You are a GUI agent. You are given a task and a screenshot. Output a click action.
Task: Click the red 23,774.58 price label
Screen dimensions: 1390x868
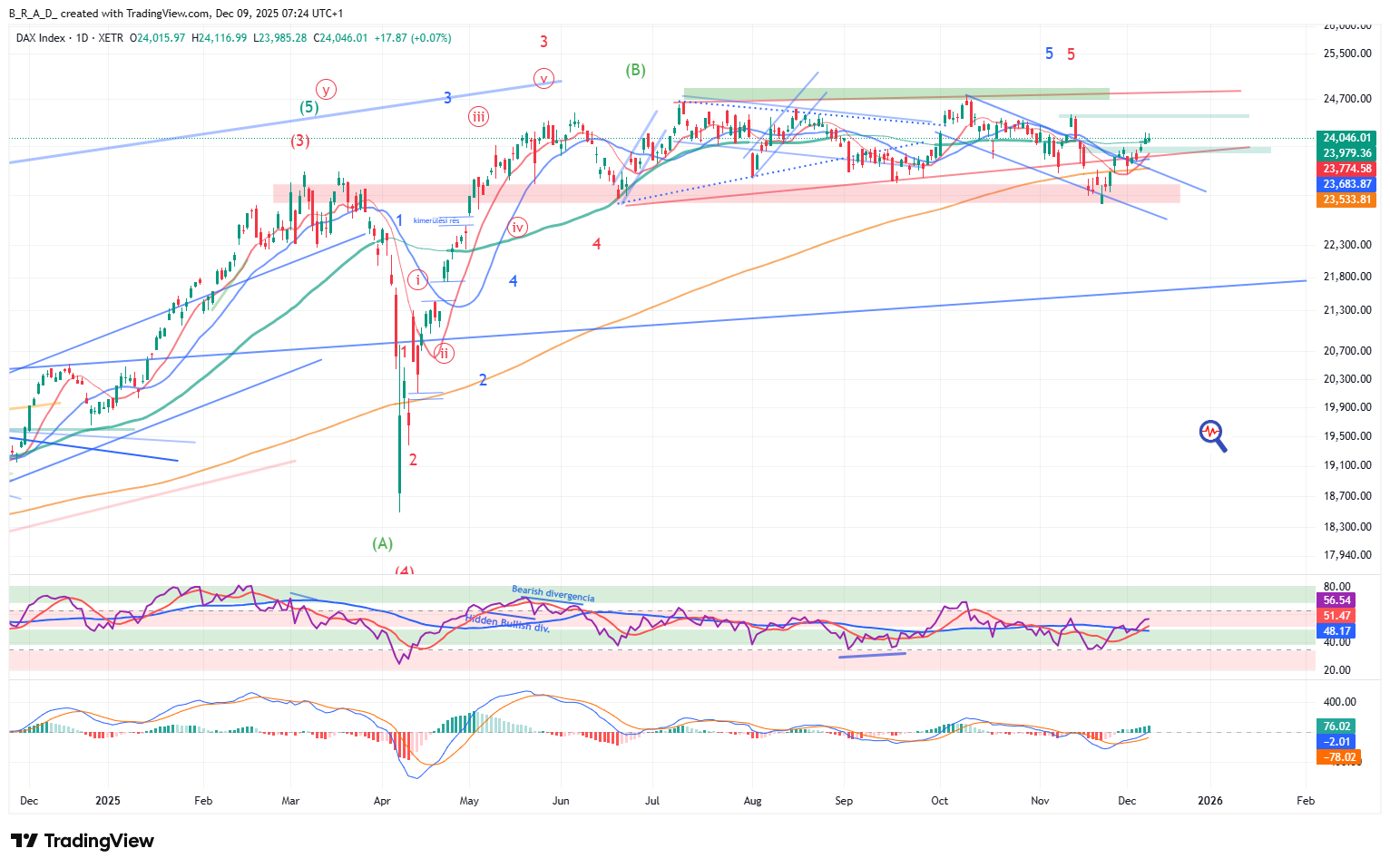pos(1346,169)
